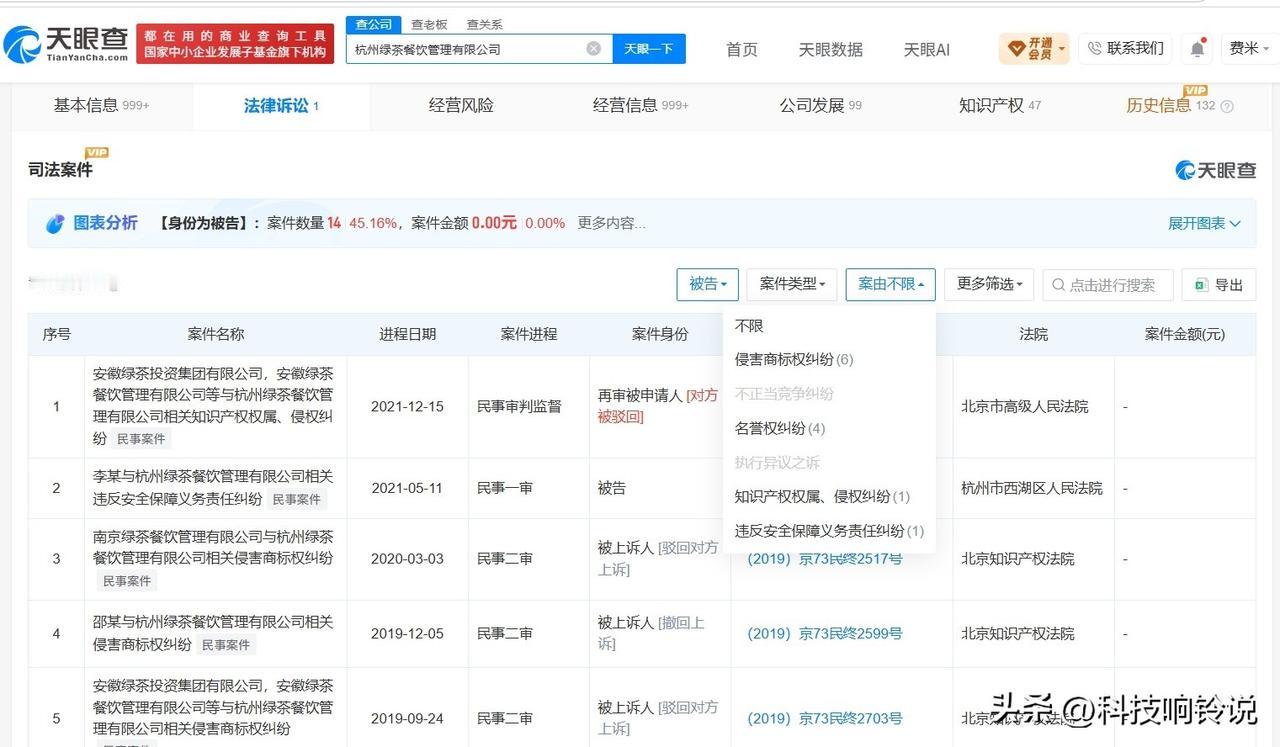The height and width of the screenshot is (747, 1280).
Task: Open 天眼AI in top navigation
Action: point(926,49)
